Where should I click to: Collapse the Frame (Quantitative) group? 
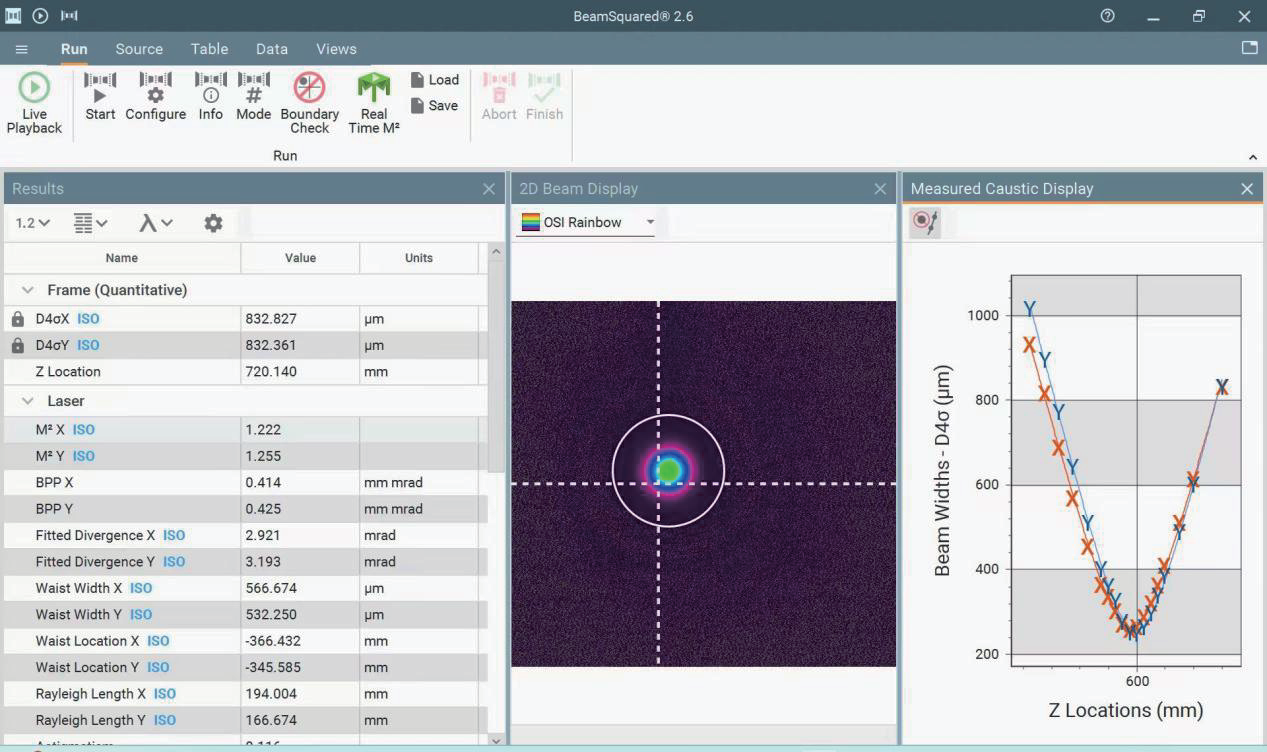28,290
